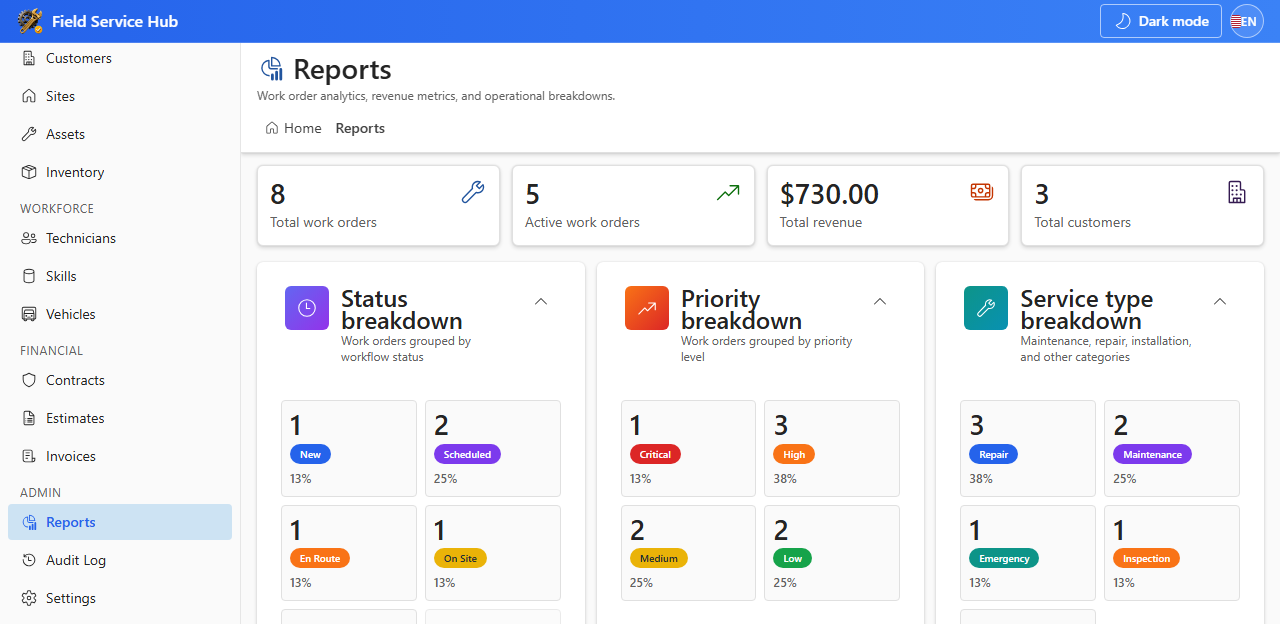Click the Field Service Hub logo icon
This screenshot has width=1280, height=624.
tap(31, 21)
